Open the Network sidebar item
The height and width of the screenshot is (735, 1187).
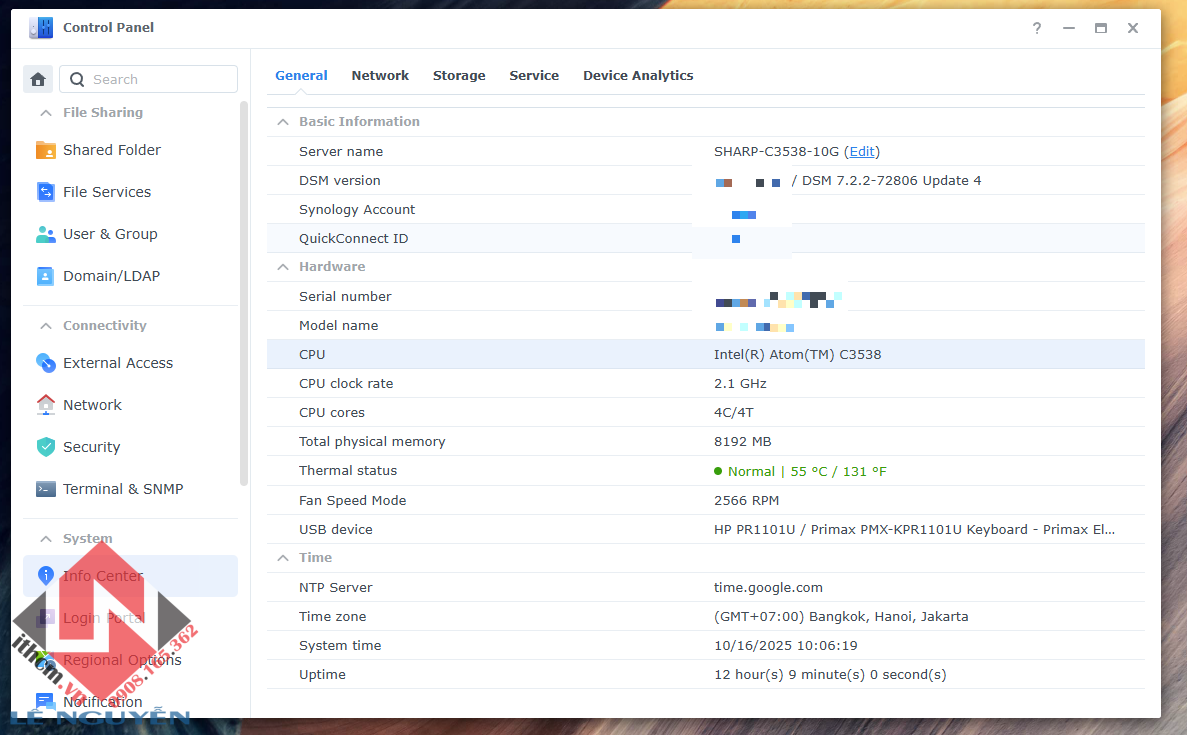pyautogui.click(x=92, y=405)
